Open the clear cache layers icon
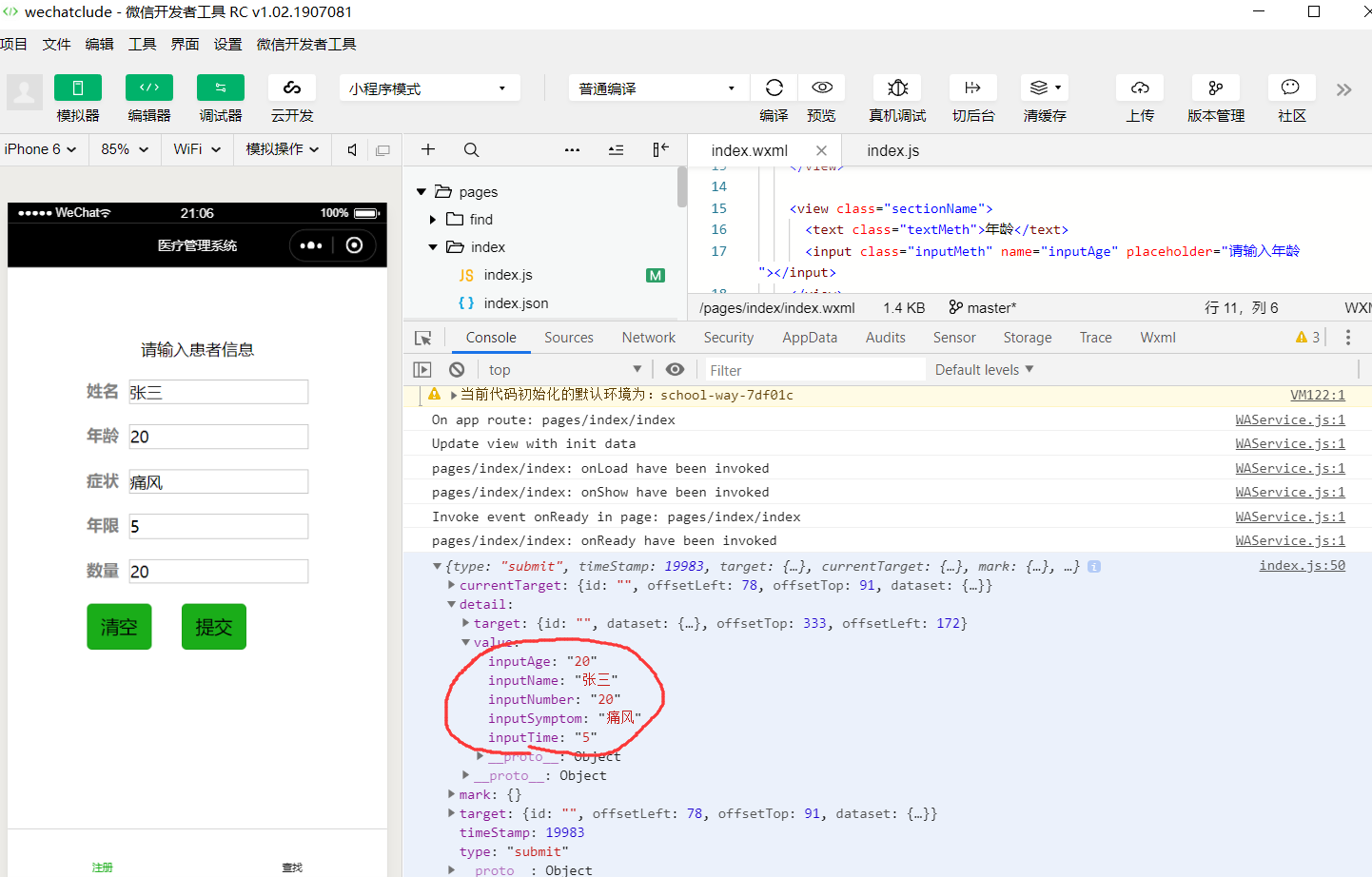Screen dimensions: 1372x877 1045,88
